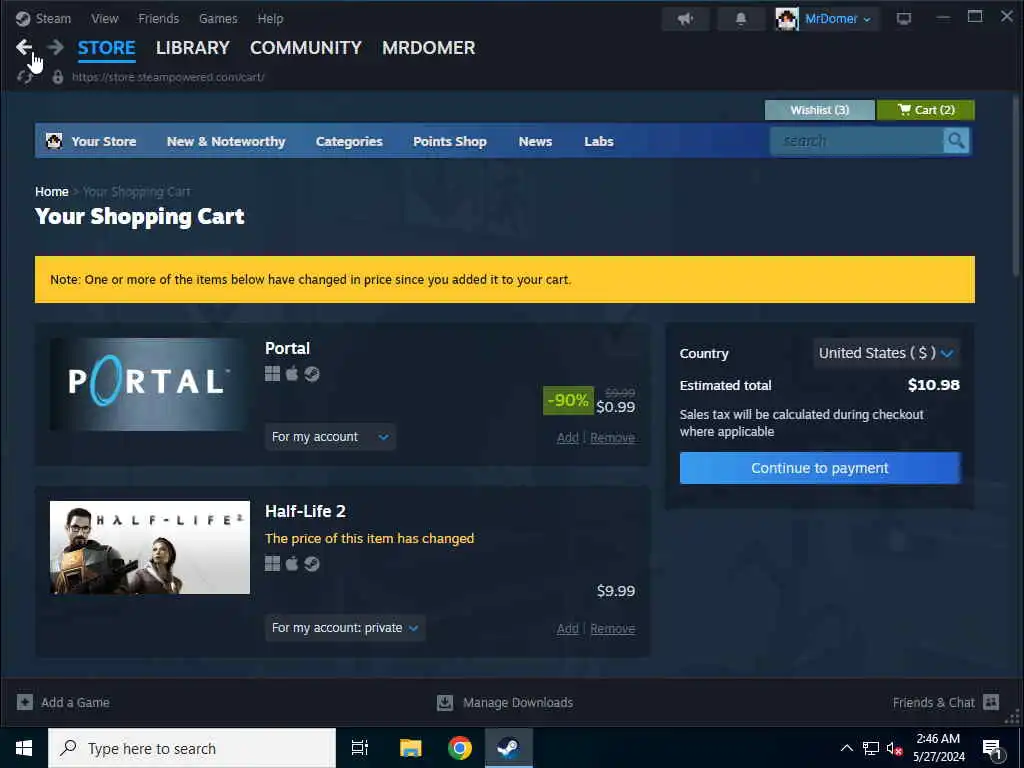
Task: Switch to the LIBRARY tab
Action: pyautogui.click(x=193, y=48)
